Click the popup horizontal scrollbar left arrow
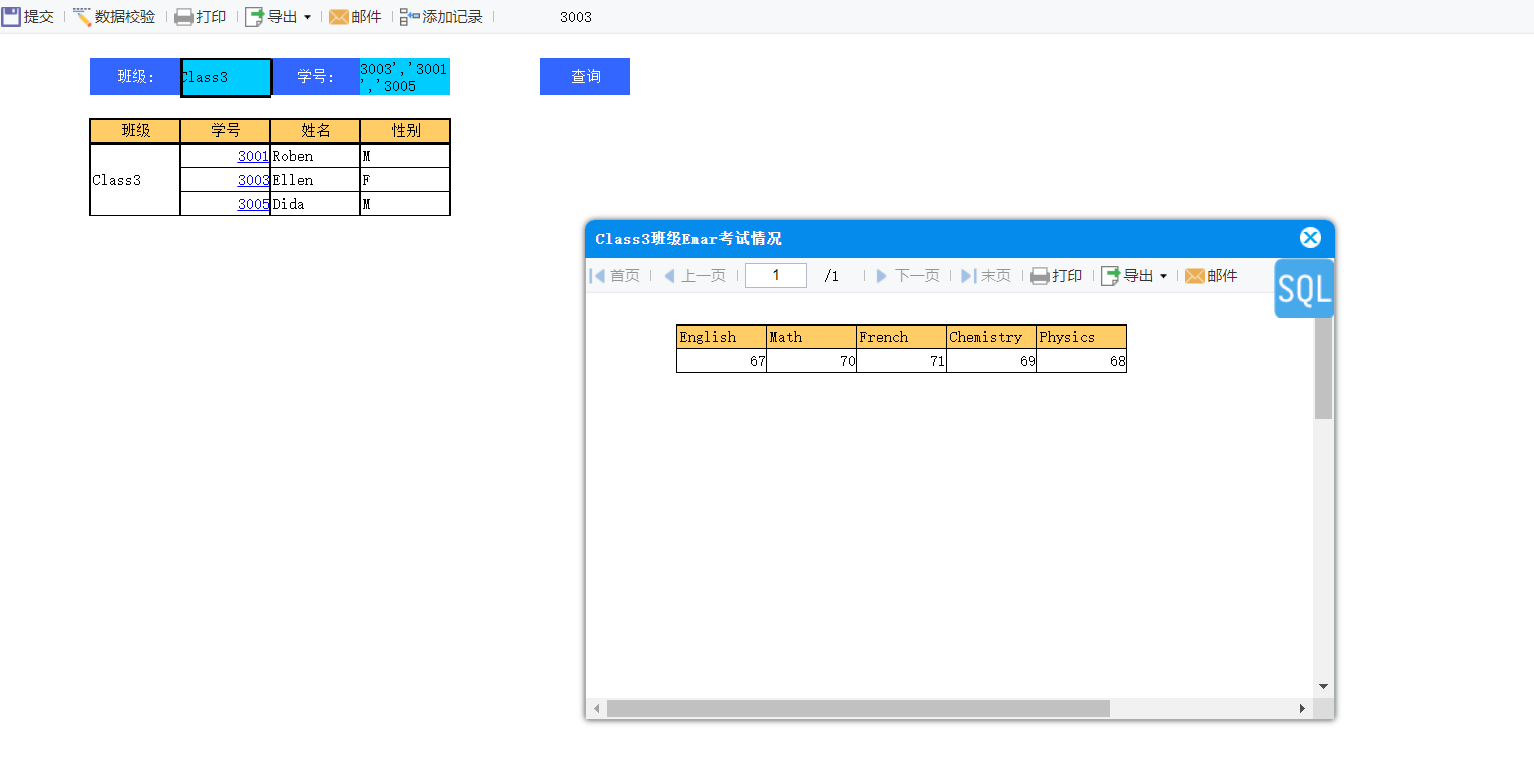Viewport: 1534px width, 773px height. (x=597, y=708)
